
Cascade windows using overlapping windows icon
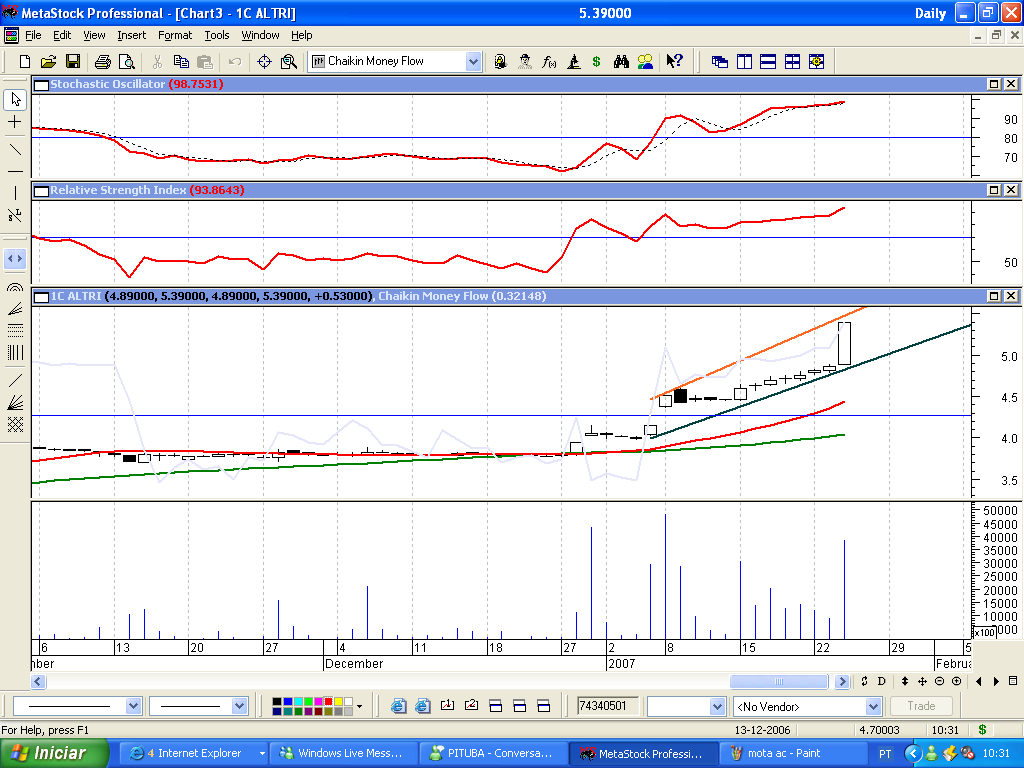click(x=720, y=61)
